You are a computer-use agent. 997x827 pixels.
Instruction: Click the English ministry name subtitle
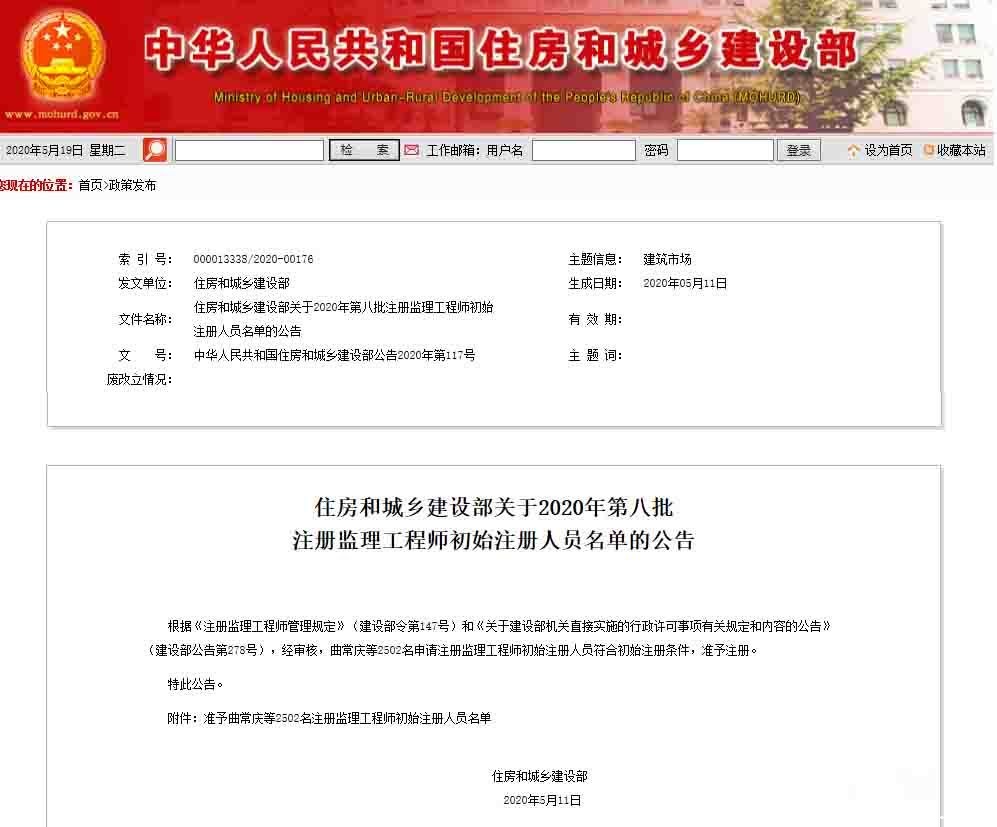(507, 97)
